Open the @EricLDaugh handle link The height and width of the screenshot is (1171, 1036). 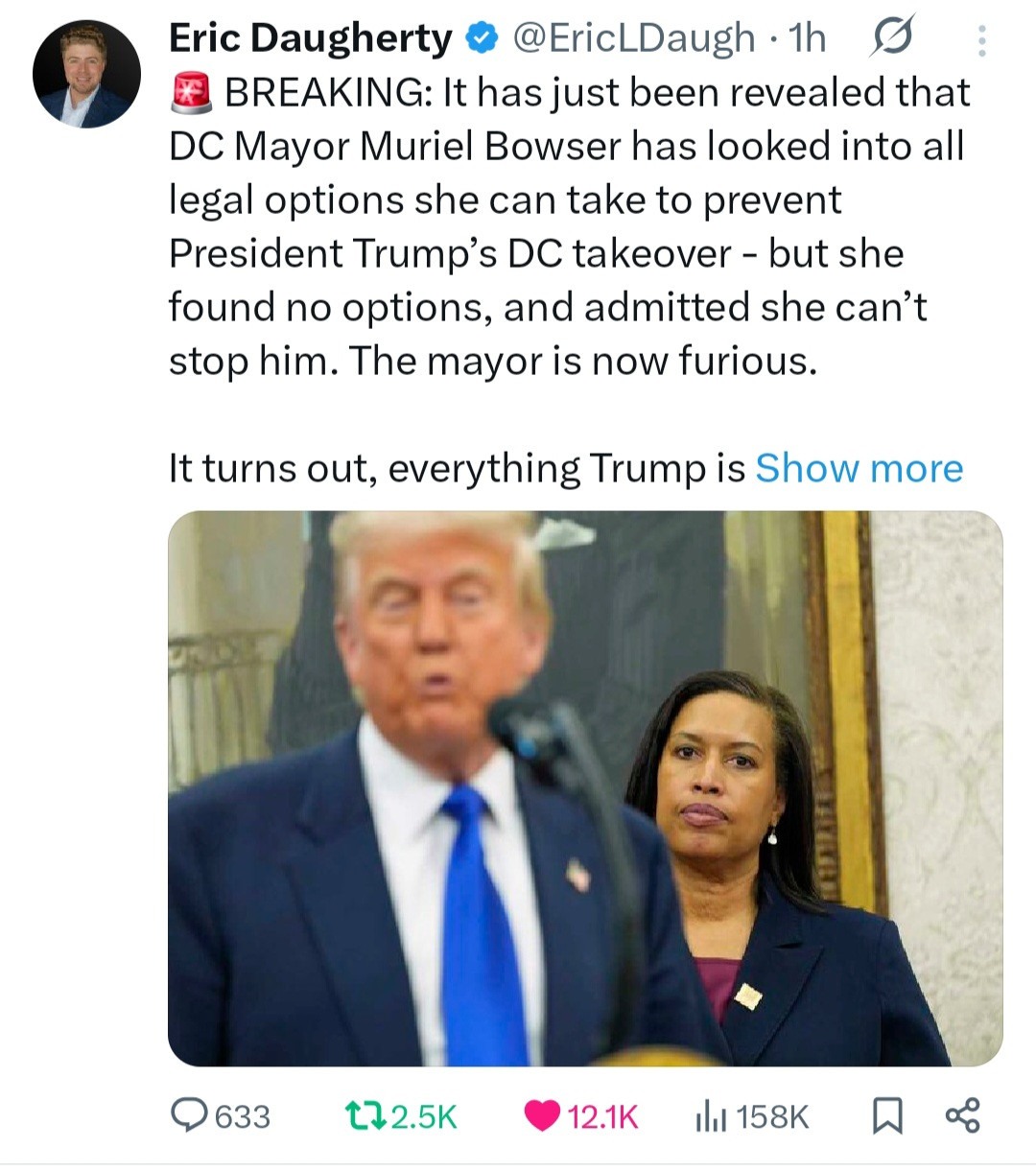[x=635, y=38]
